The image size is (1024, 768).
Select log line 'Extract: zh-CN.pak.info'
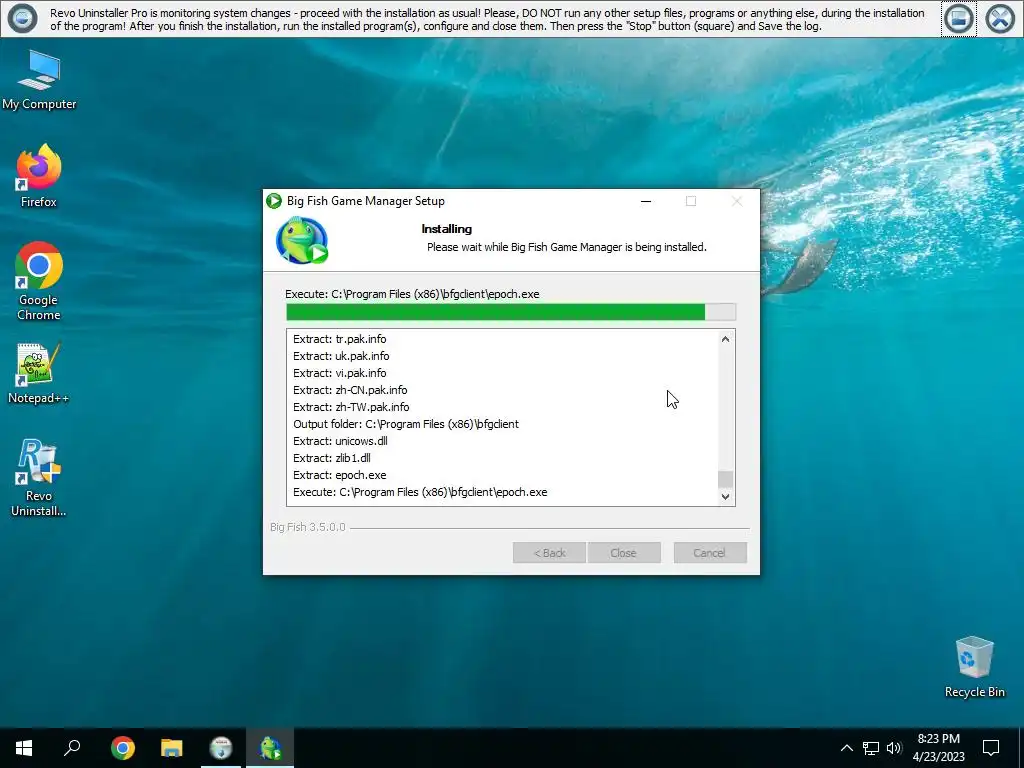point(350,390)
